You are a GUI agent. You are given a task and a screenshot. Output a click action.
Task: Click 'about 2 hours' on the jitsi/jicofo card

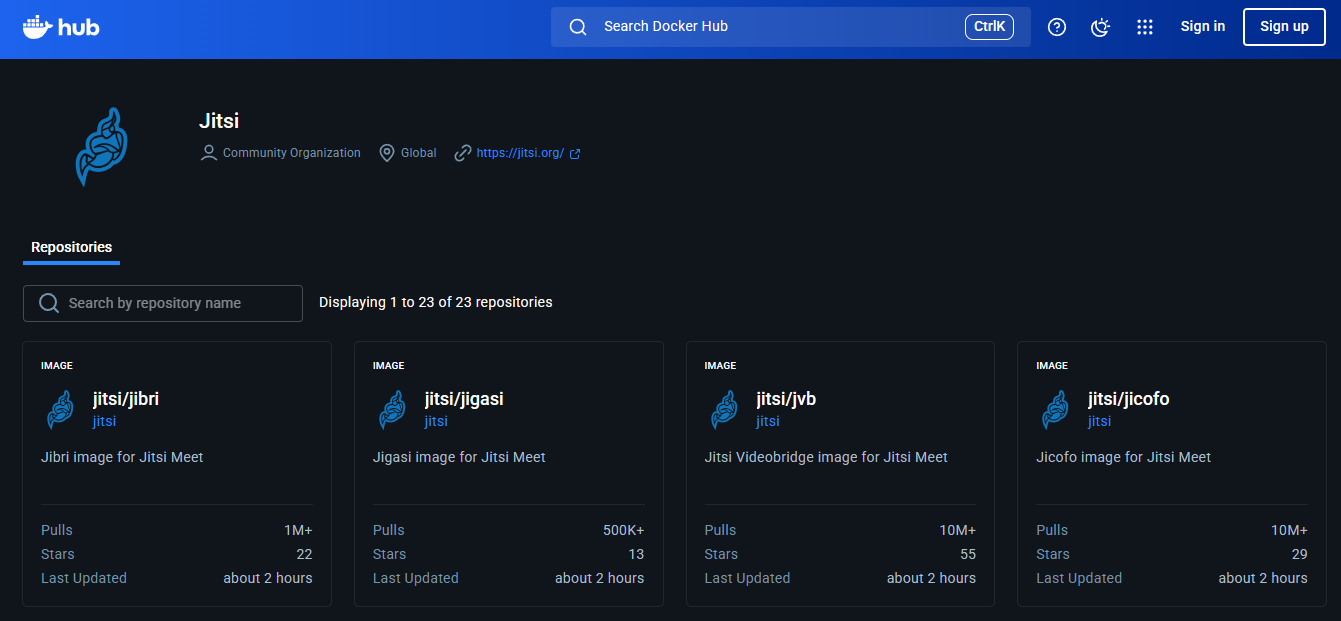coord(1263,578)
